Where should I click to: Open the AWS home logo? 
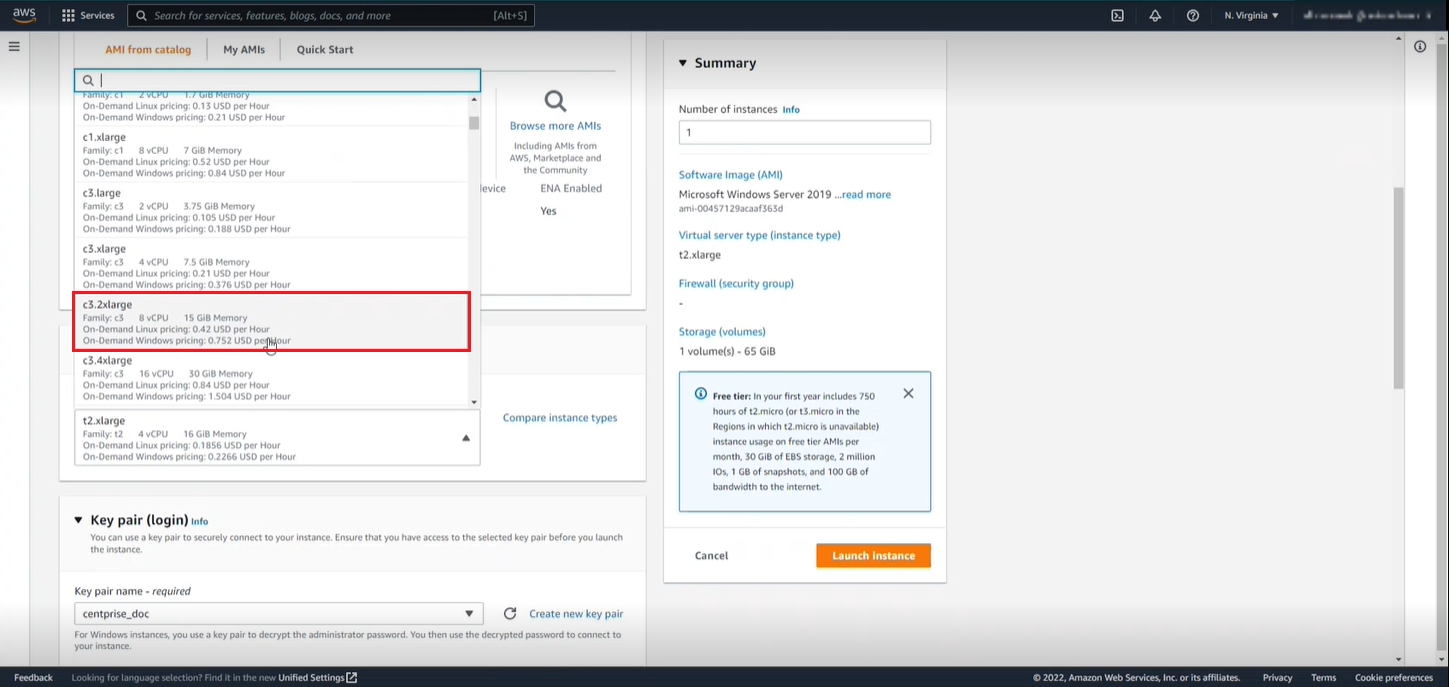tap(24, 15)
